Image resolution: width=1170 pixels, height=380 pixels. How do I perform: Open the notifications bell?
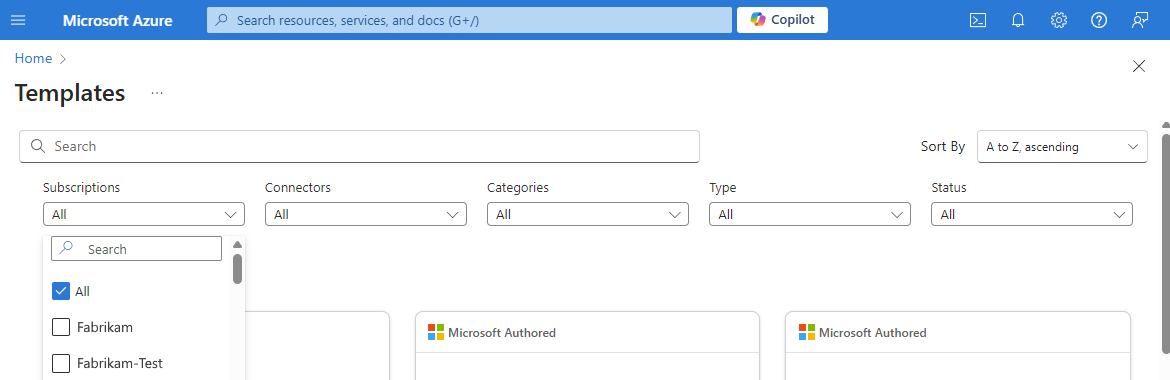tap(1018, 20)
